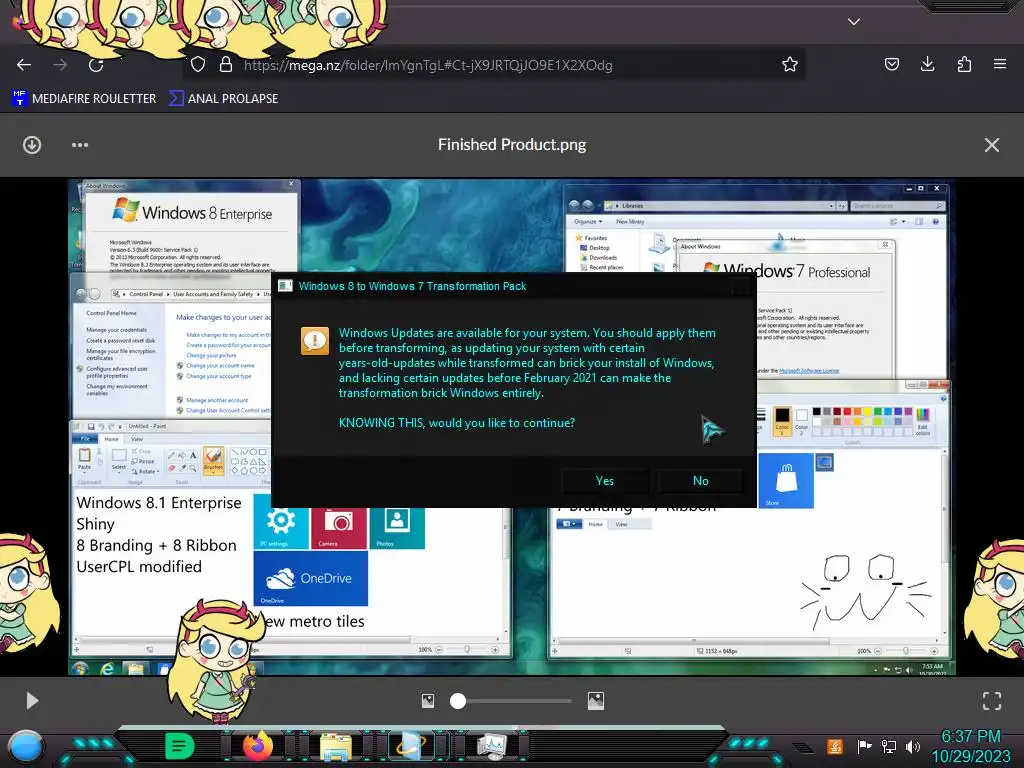Click the zoom in large image icon
This screenshot has height=768, width=1024.
click(596, 701)
